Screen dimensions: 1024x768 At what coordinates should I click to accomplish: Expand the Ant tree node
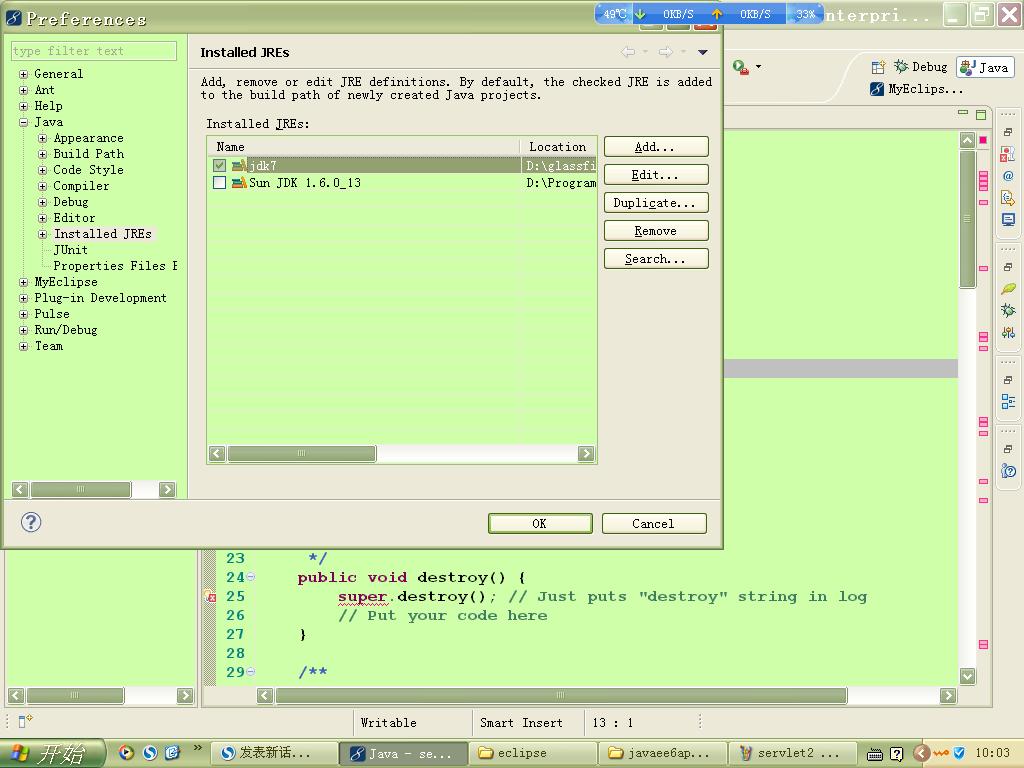coord(24,90)
